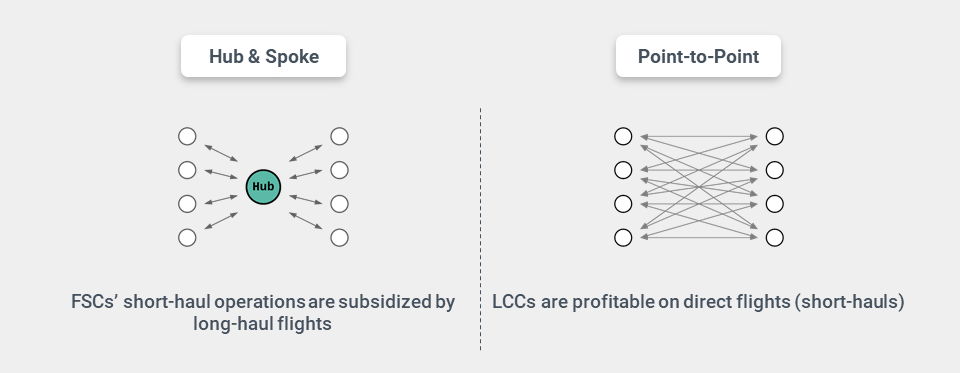960x373 pixels.
Task: Click second left node of Hub & Spoke diagram
Action: 187,170
